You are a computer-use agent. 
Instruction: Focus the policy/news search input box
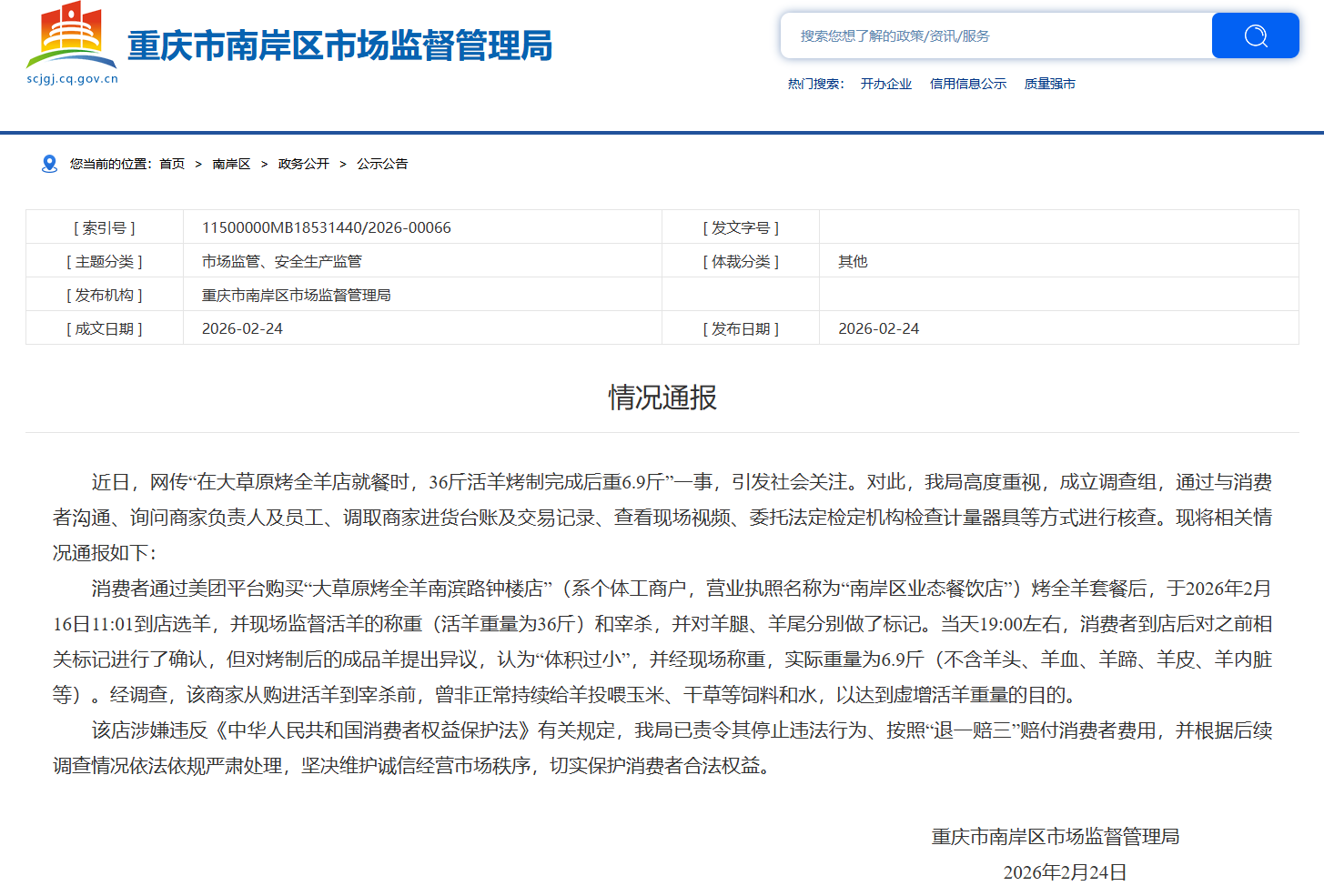[x=996, y=35]
